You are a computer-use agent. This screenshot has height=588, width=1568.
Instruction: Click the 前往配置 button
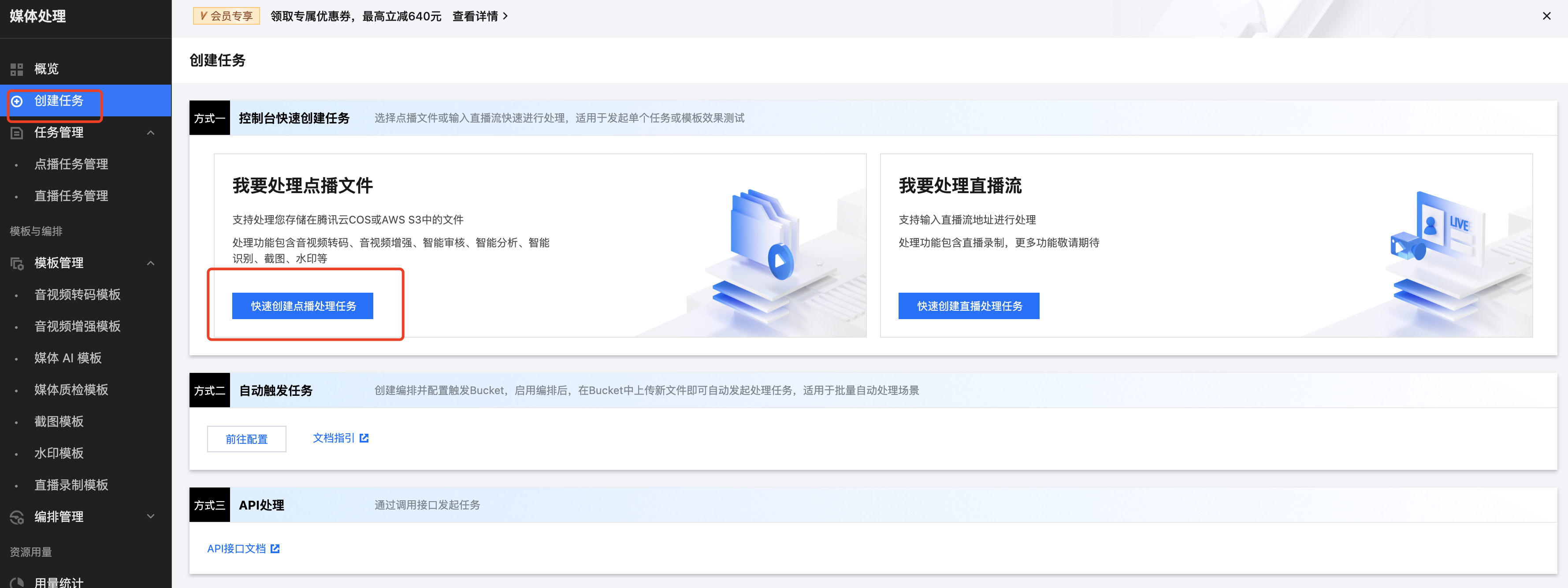coord(246,439)
